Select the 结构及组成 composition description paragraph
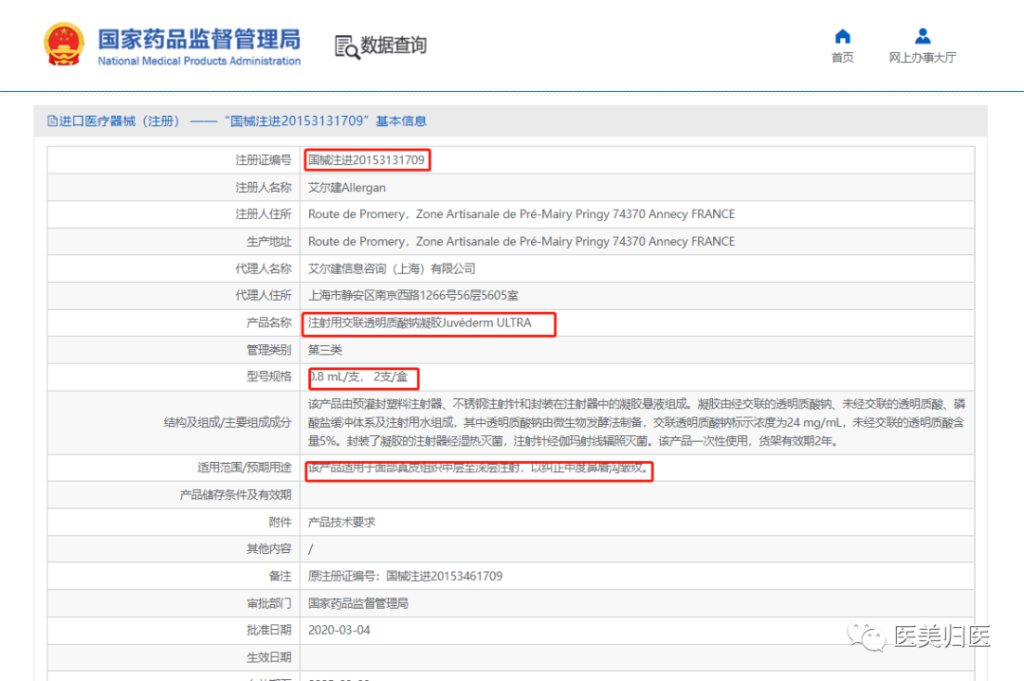Image resolution: width=1024 pixels, height=681 pixels. click(637, 422)
